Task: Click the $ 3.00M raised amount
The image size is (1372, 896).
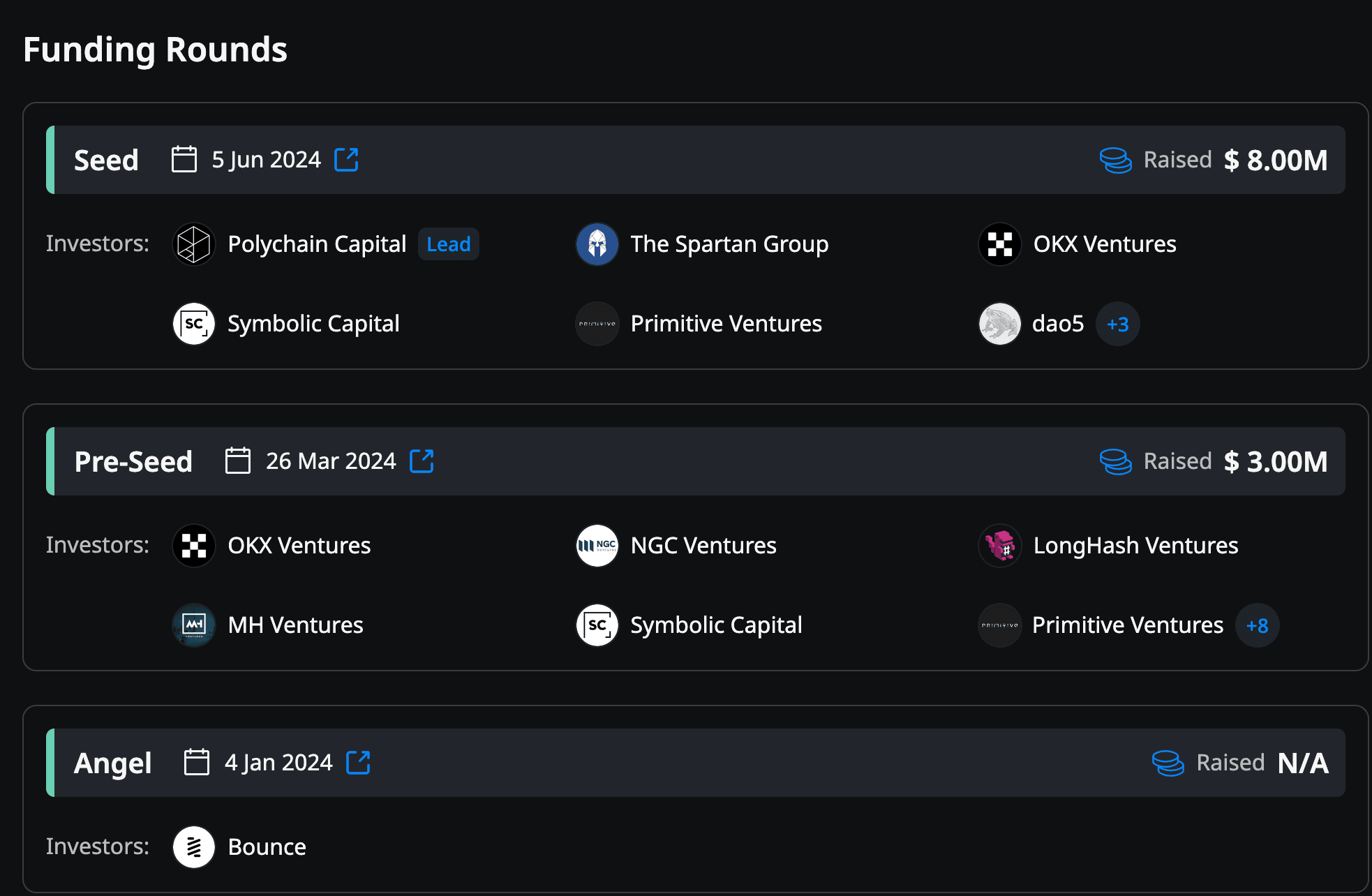Action: point(1276,461)
